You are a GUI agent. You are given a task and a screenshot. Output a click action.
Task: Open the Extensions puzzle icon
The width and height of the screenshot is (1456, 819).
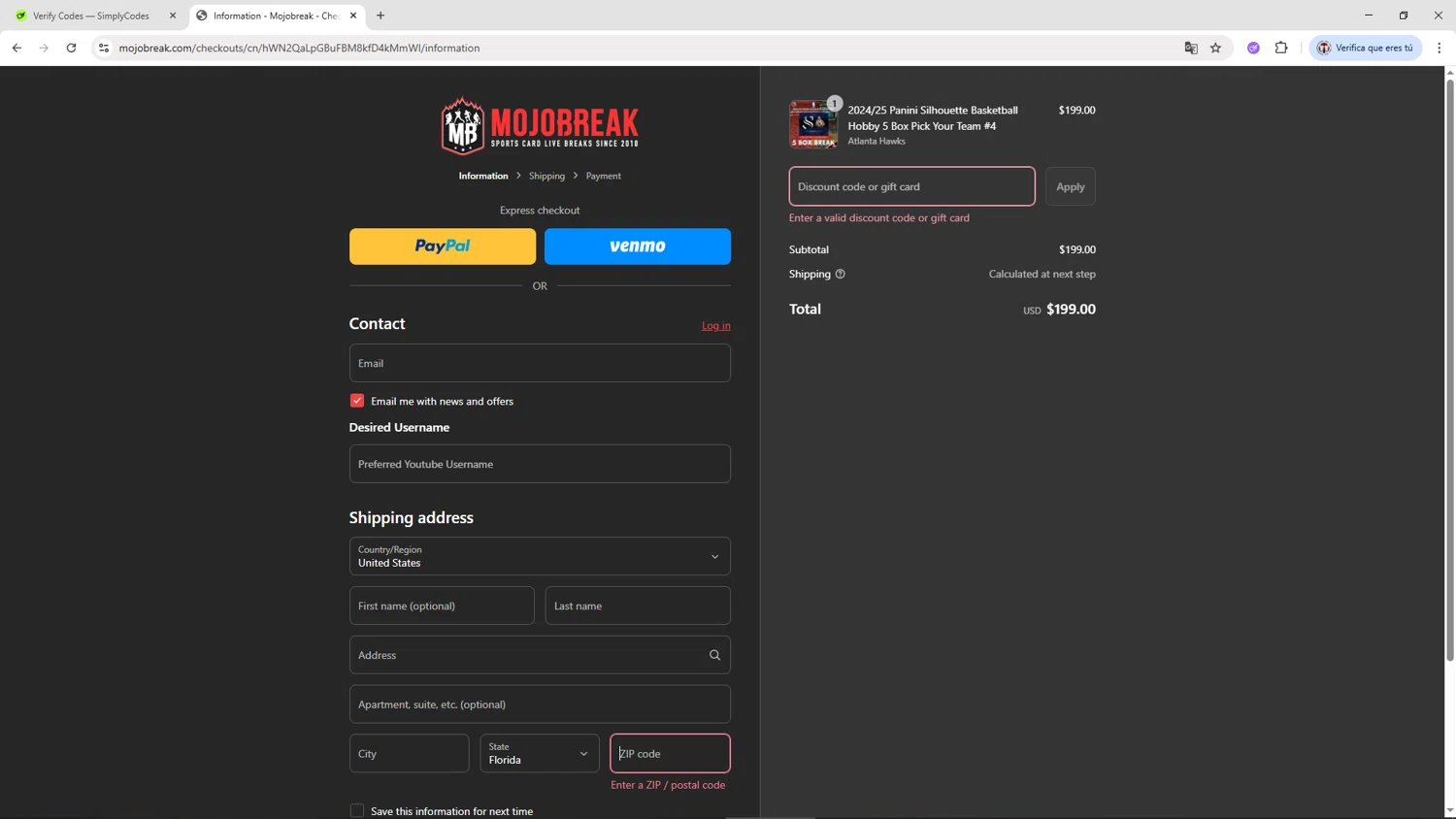click(1281, 48)
